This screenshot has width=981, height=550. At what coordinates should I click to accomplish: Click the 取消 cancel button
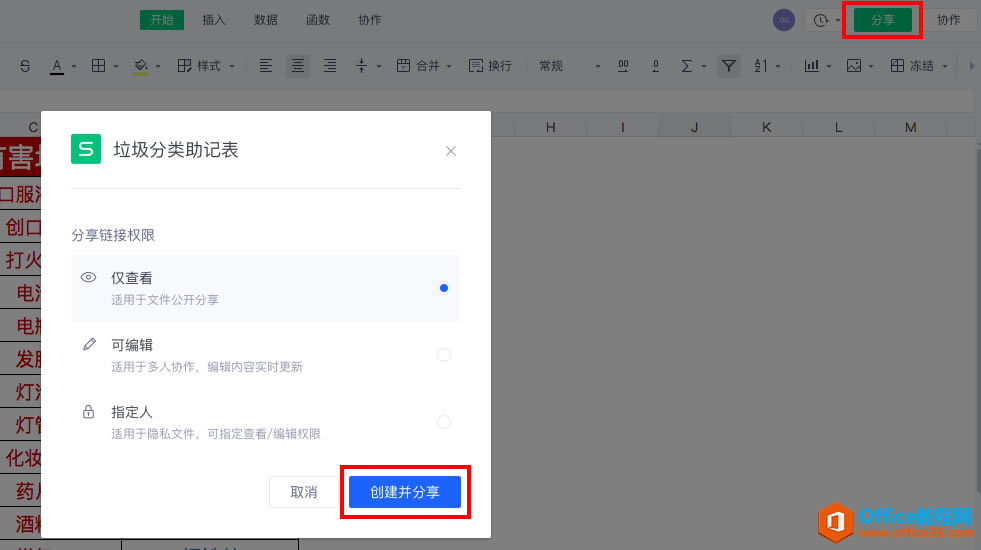click(304, 492)
